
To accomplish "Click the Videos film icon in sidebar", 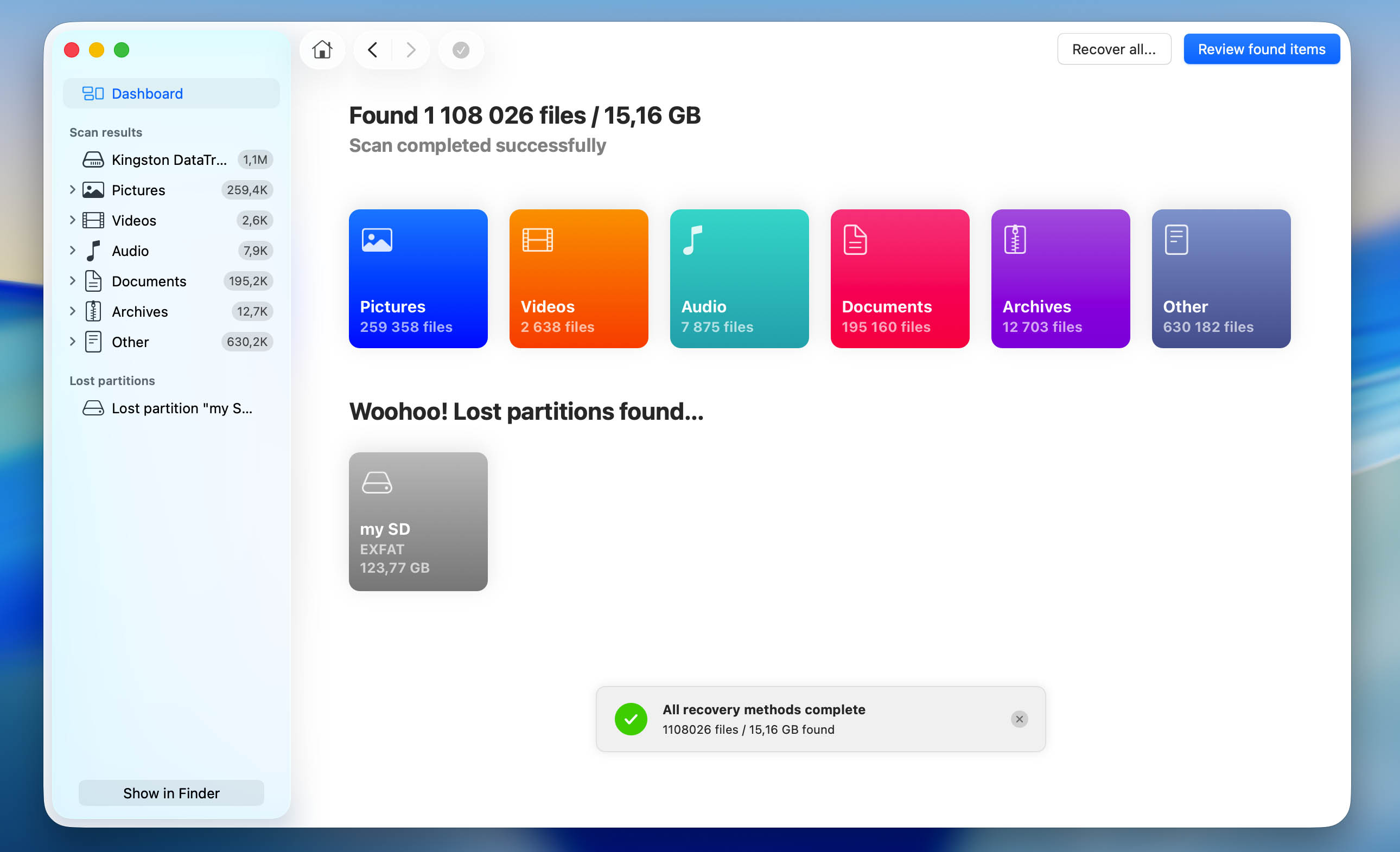I will pyautogui.click(x=93, y=220).
